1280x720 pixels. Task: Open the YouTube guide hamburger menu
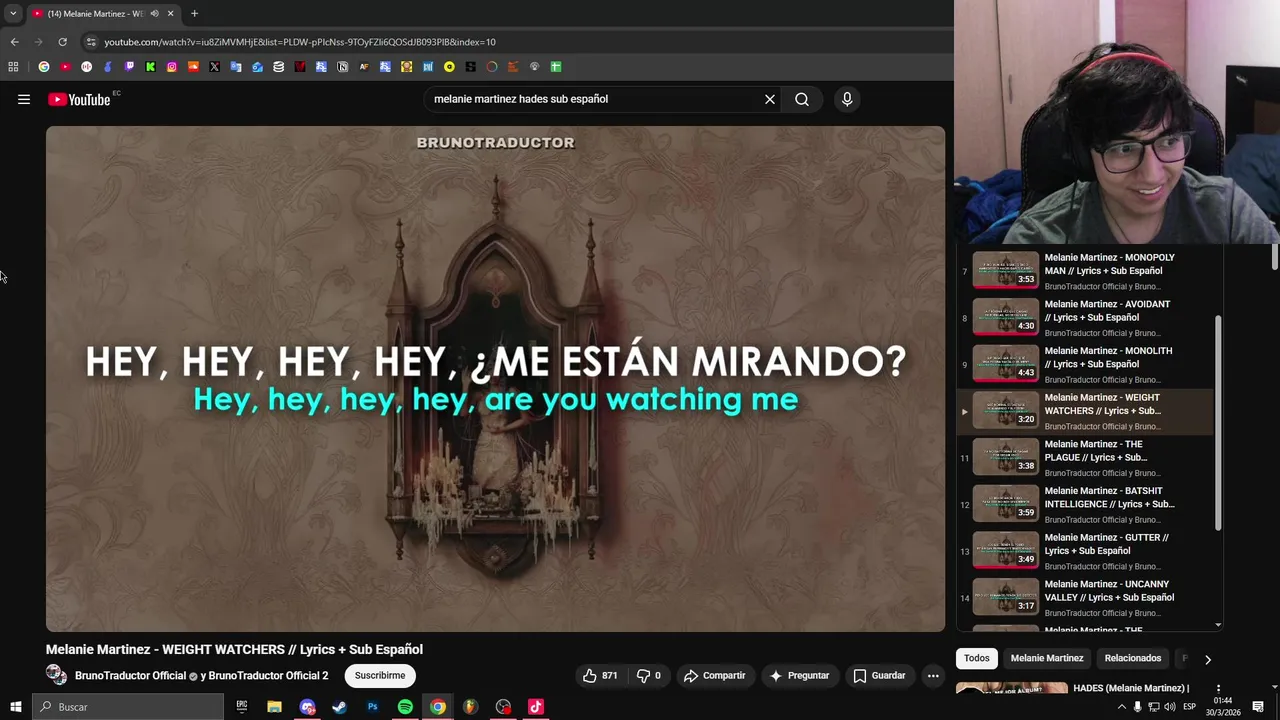pyautogui.click(x=24, y=99)
